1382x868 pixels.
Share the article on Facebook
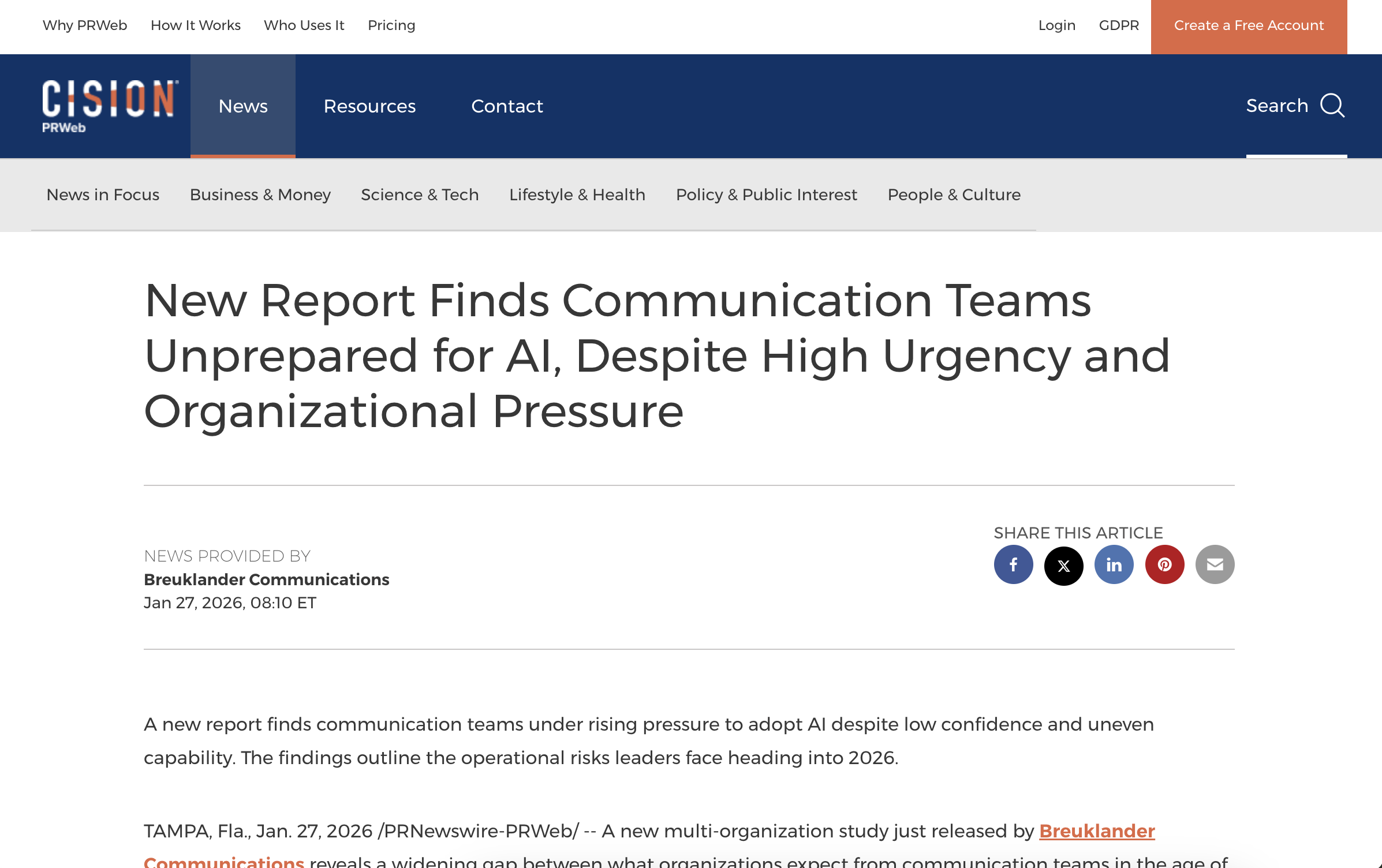pyautogui.click(x=1013, y=564)
